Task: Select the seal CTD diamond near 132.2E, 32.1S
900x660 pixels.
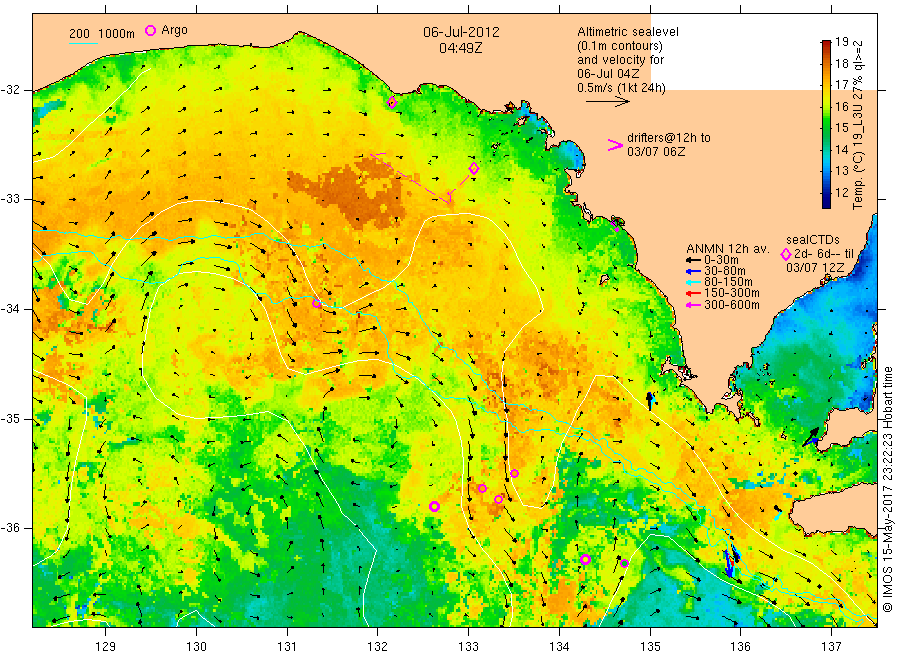Action: (x=392, y=103)
